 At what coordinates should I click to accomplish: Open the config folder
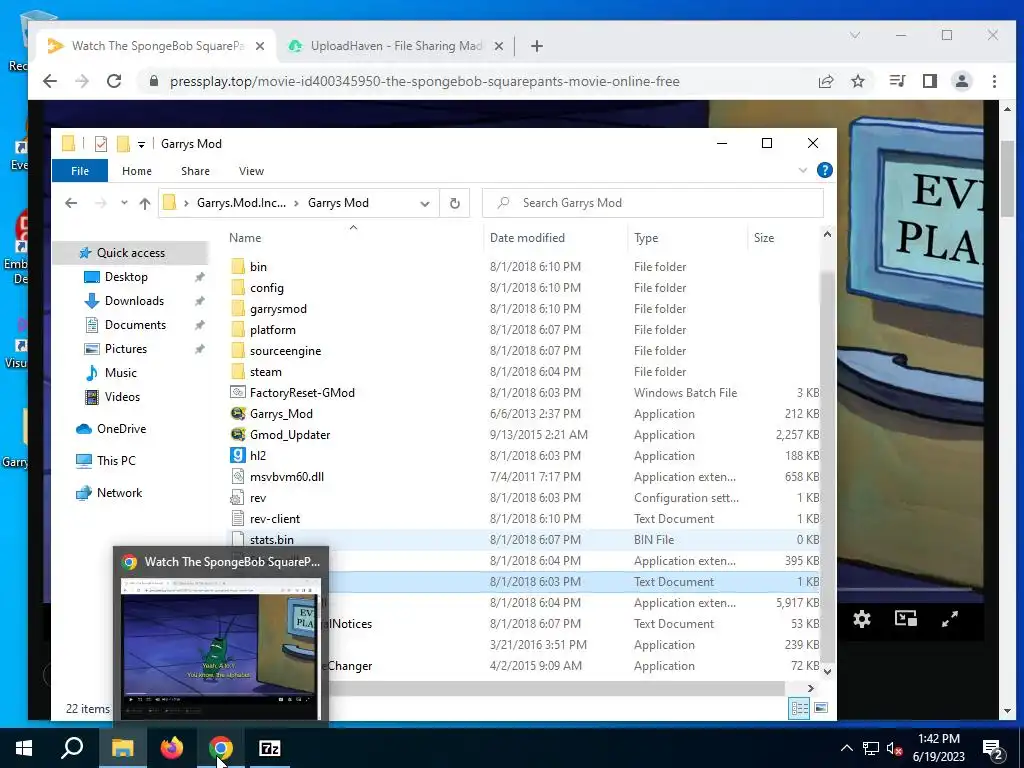266,287
